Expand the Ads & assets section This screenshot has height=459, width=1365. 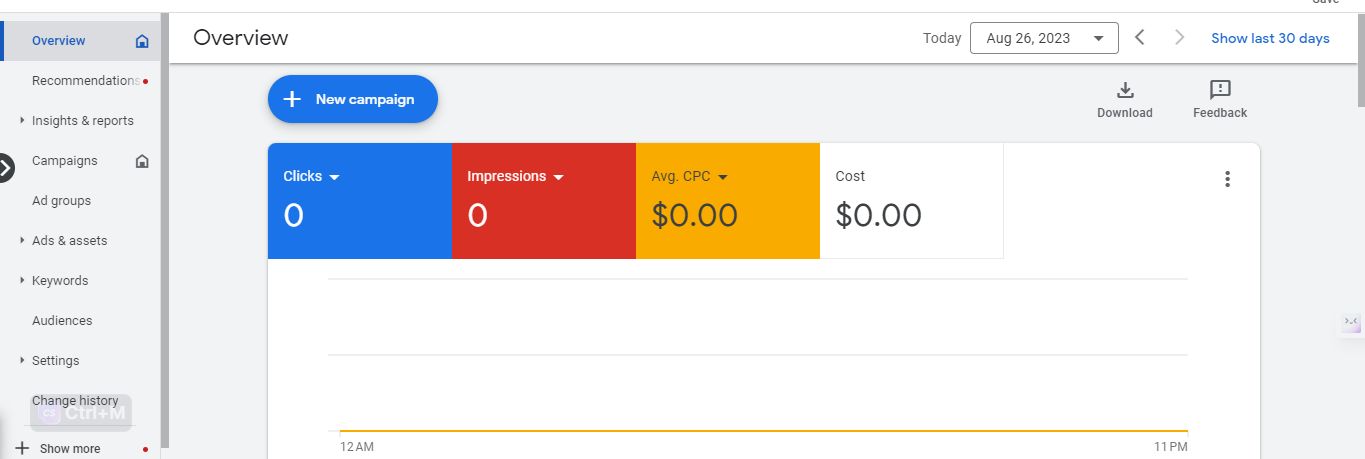pyautogui.click(x=23, y=241)
